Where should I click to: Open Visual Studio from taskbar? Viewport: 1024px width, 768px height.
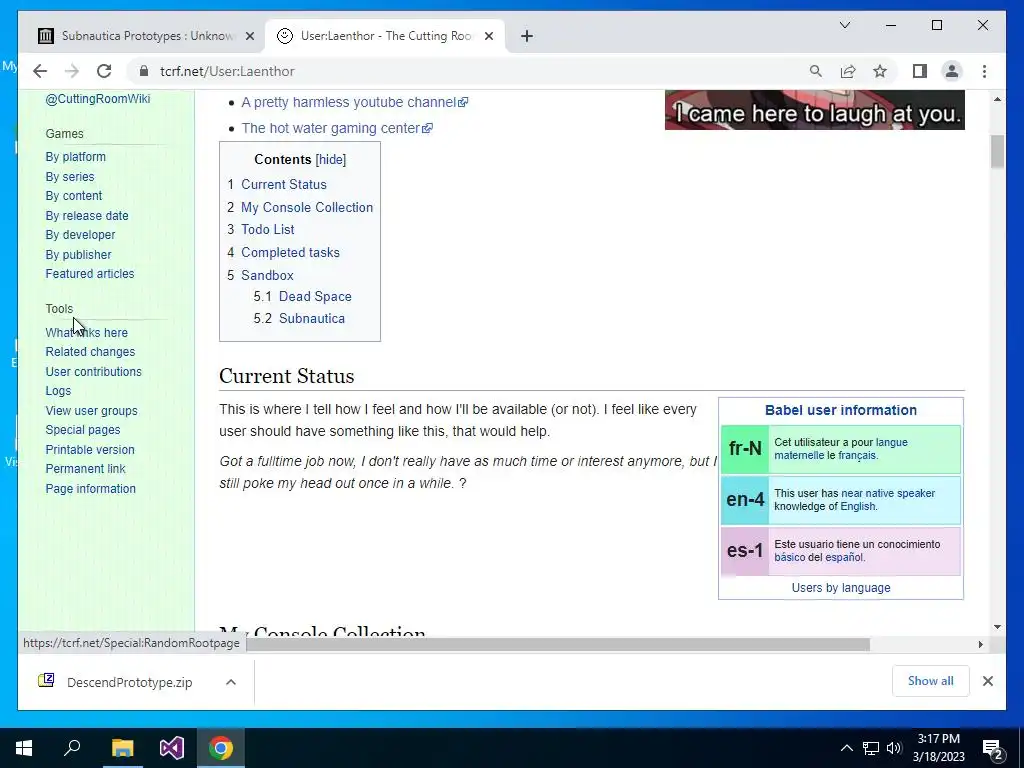172,748
